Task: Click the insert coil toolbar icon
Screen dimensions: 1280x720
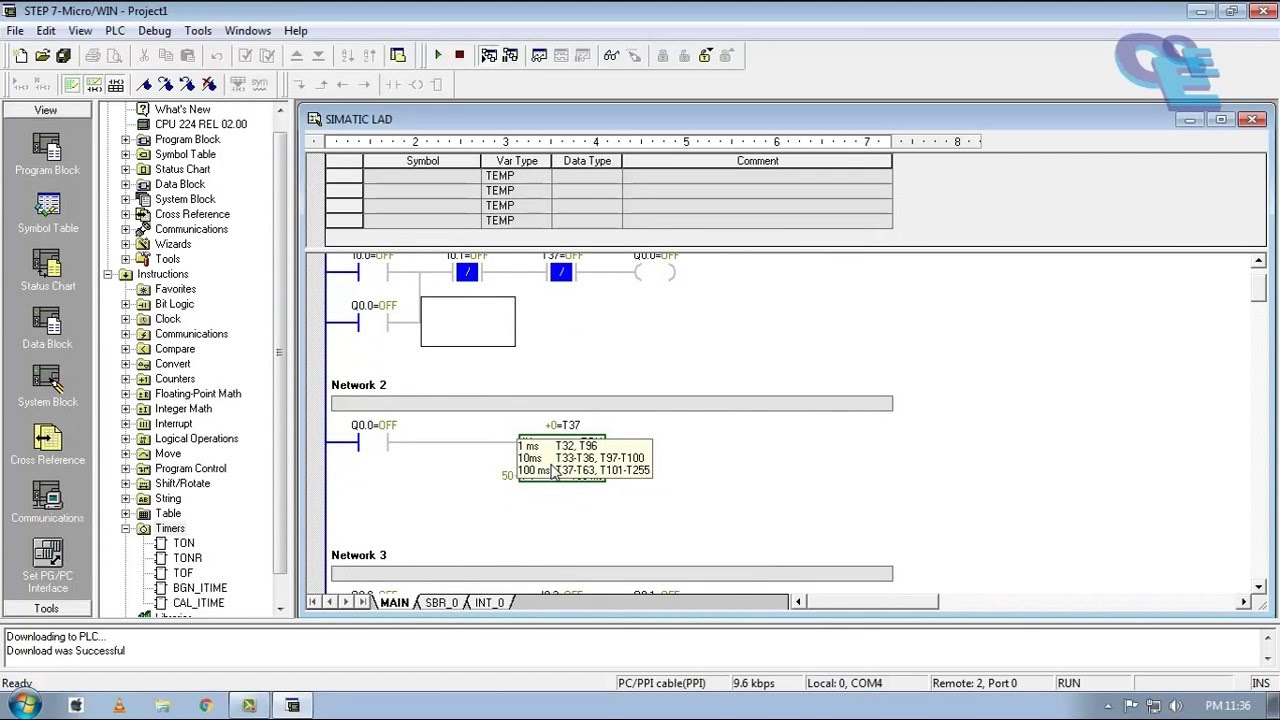Action: coord(416,85)
